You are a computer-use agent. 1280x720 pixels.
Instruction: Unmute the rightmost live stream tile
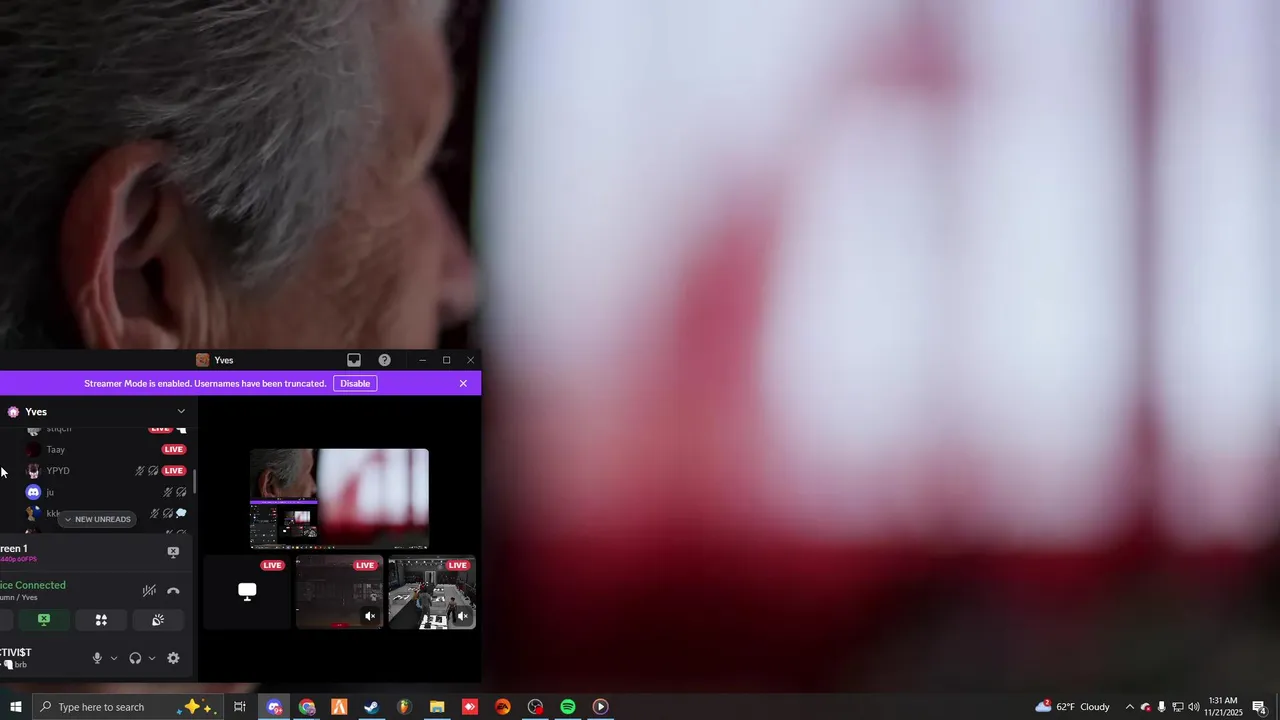click(x=463, y=616)
